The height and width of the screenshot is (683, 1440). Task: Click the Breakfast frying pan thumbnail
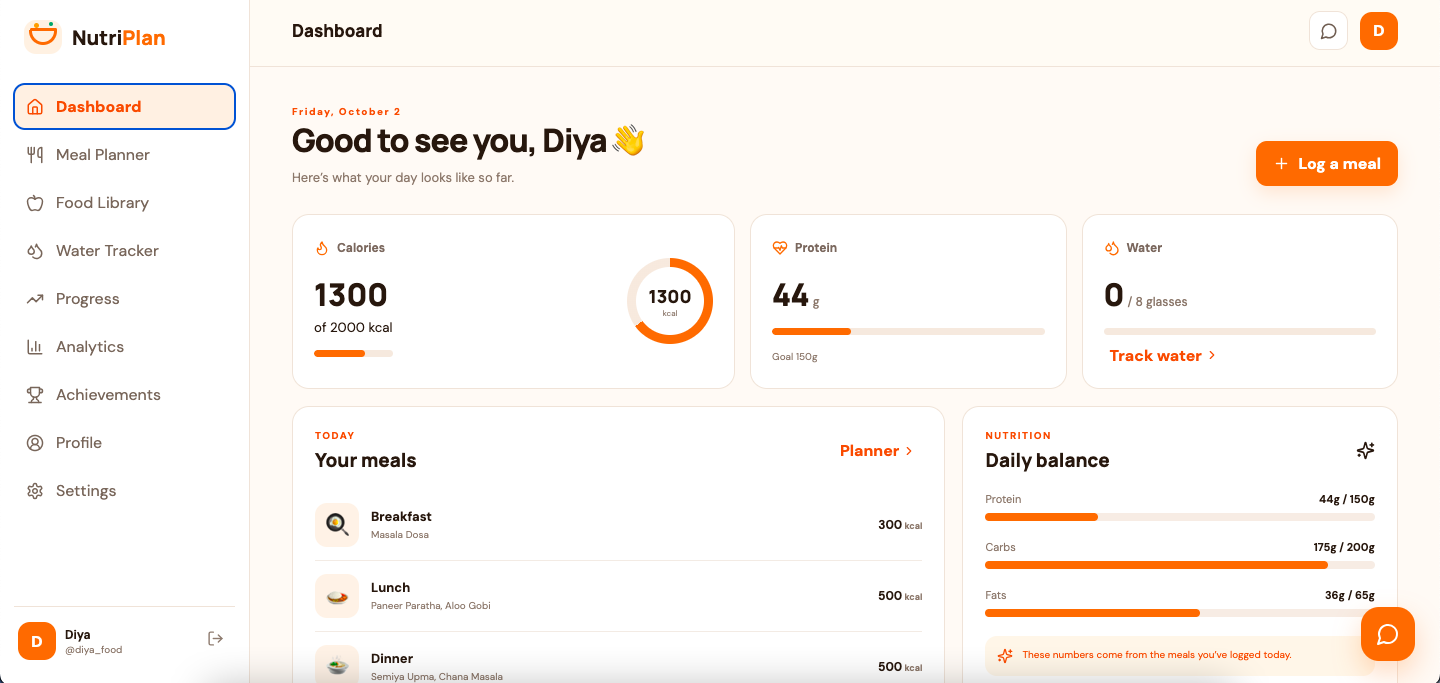[337, 525]
